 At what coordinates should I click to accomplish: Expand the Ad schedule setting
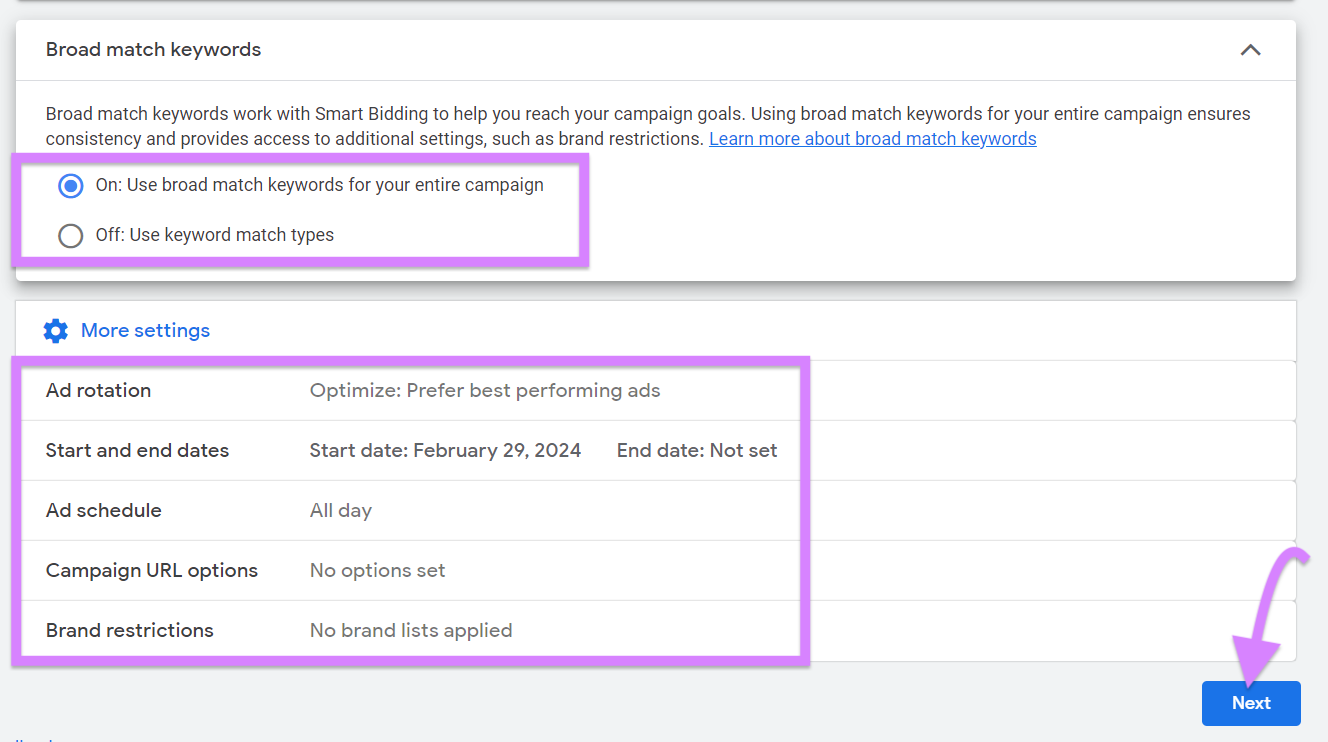click(x=103, y=510)
